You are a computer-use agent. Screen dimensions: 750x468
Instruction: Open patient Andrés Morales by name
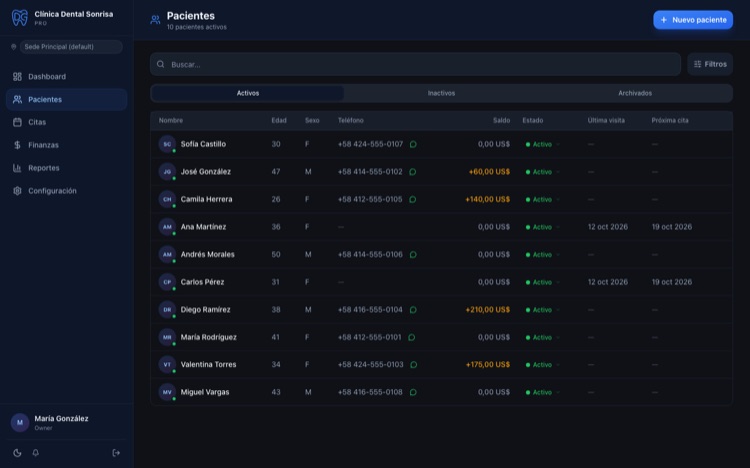click(x=208, y=255)
